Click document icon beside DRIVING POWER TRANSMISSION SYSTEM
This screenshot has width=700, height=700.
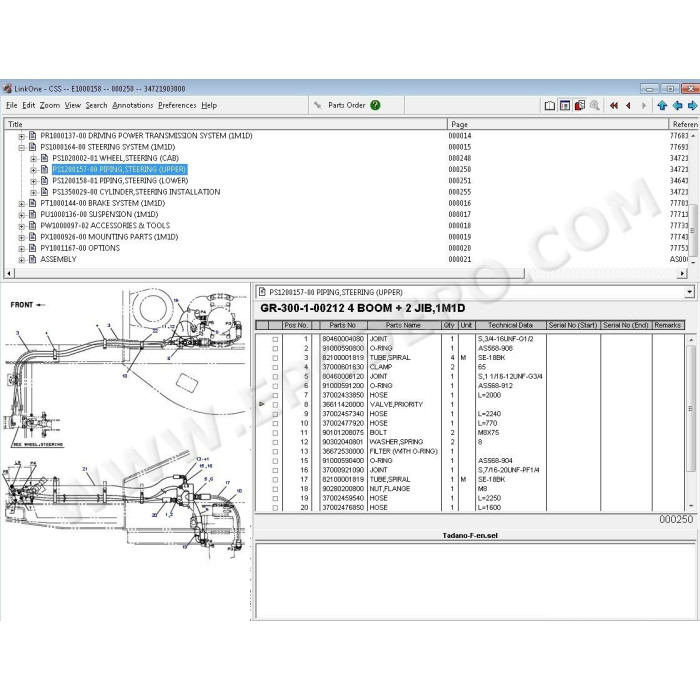point(32,135)
